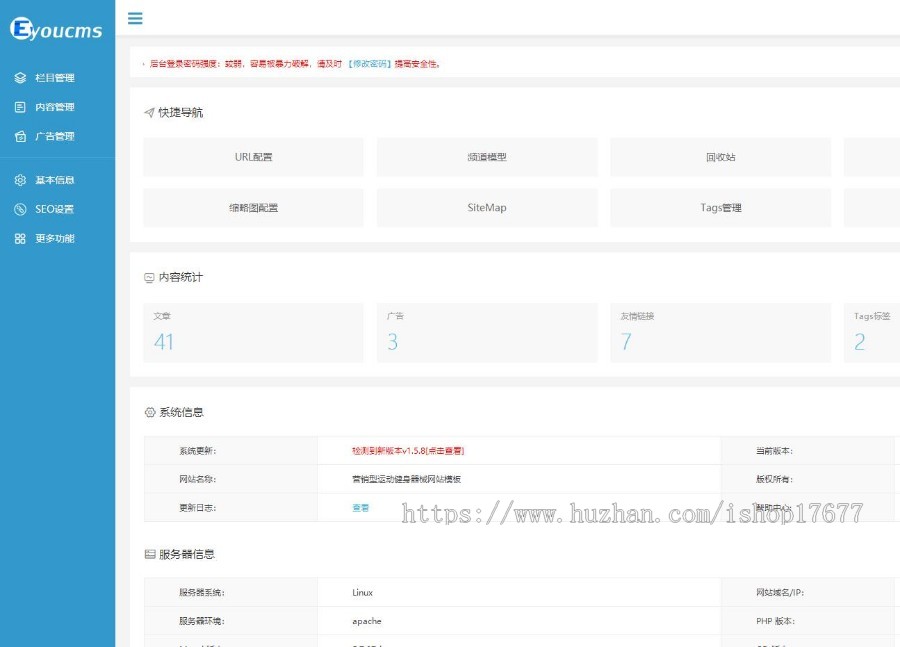This screenshot has height=647, width=900.
Task: Open the 回收站 shortcut
Action: (720, 157)
